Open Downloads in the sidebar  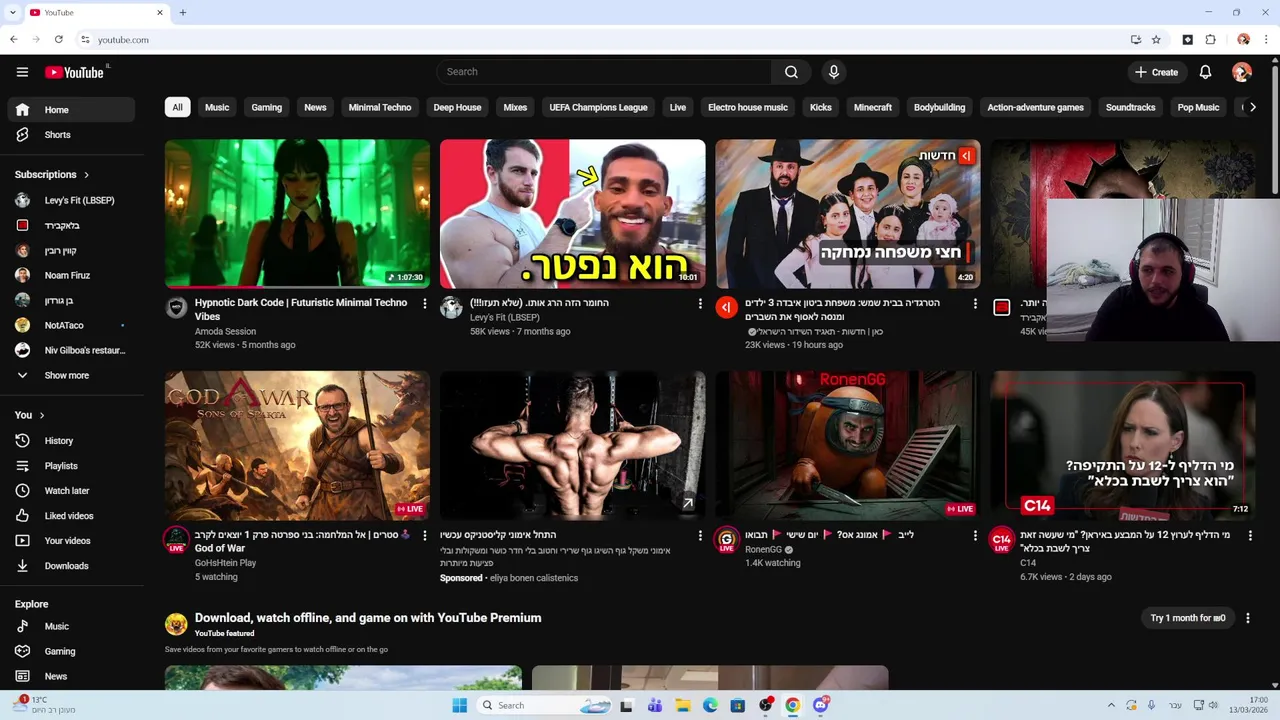click(69, 566)
